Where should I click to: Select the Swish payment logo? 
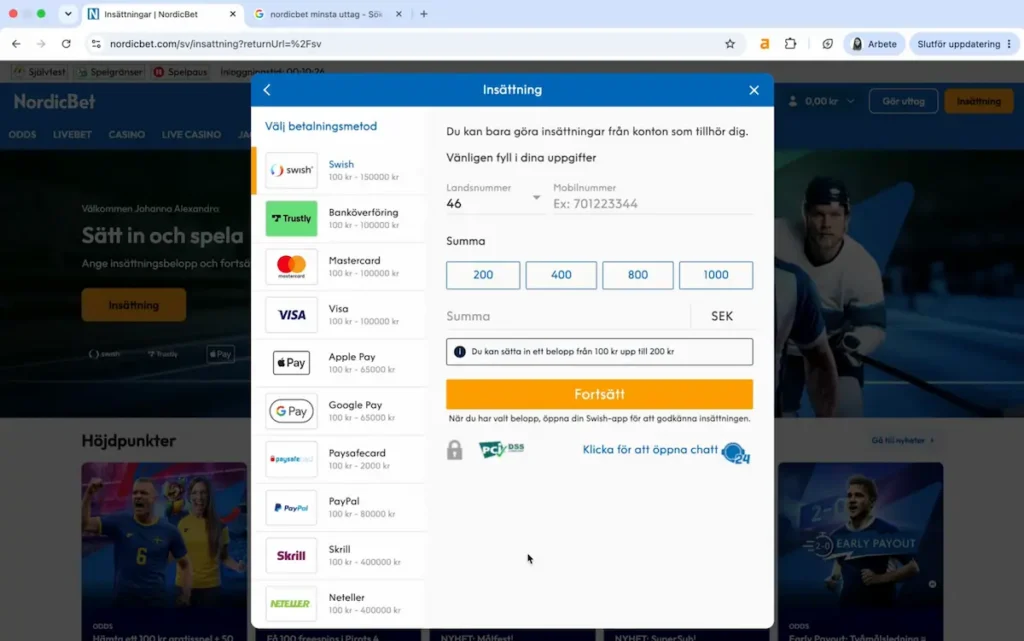291,170
